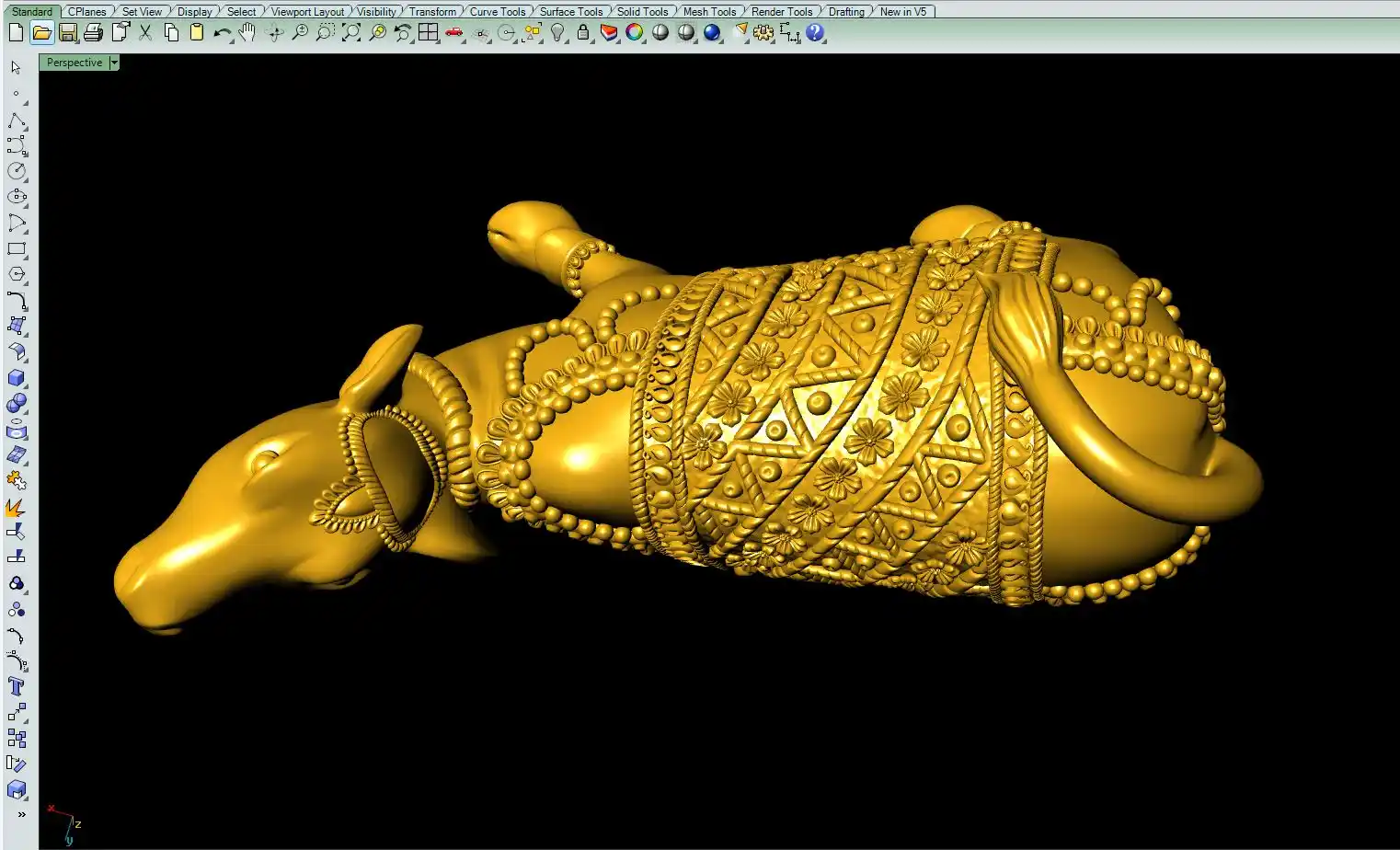
Task: Toggle the four-viewport layout icon
Action: pyautogui.click(x=429, y=33)
